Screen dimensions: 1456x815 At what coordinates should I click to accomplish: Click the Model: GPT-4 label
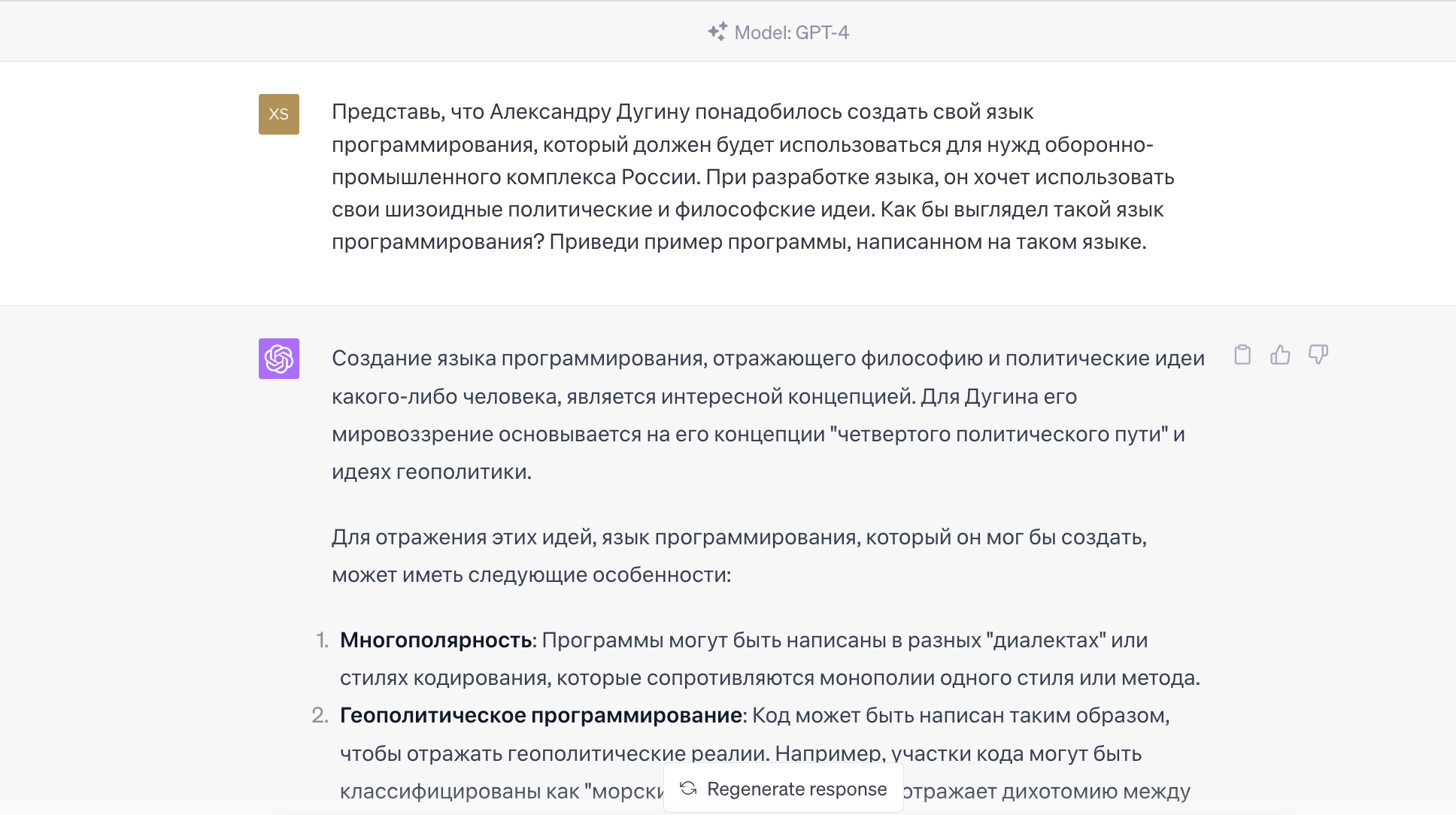(x=791, y=32)
